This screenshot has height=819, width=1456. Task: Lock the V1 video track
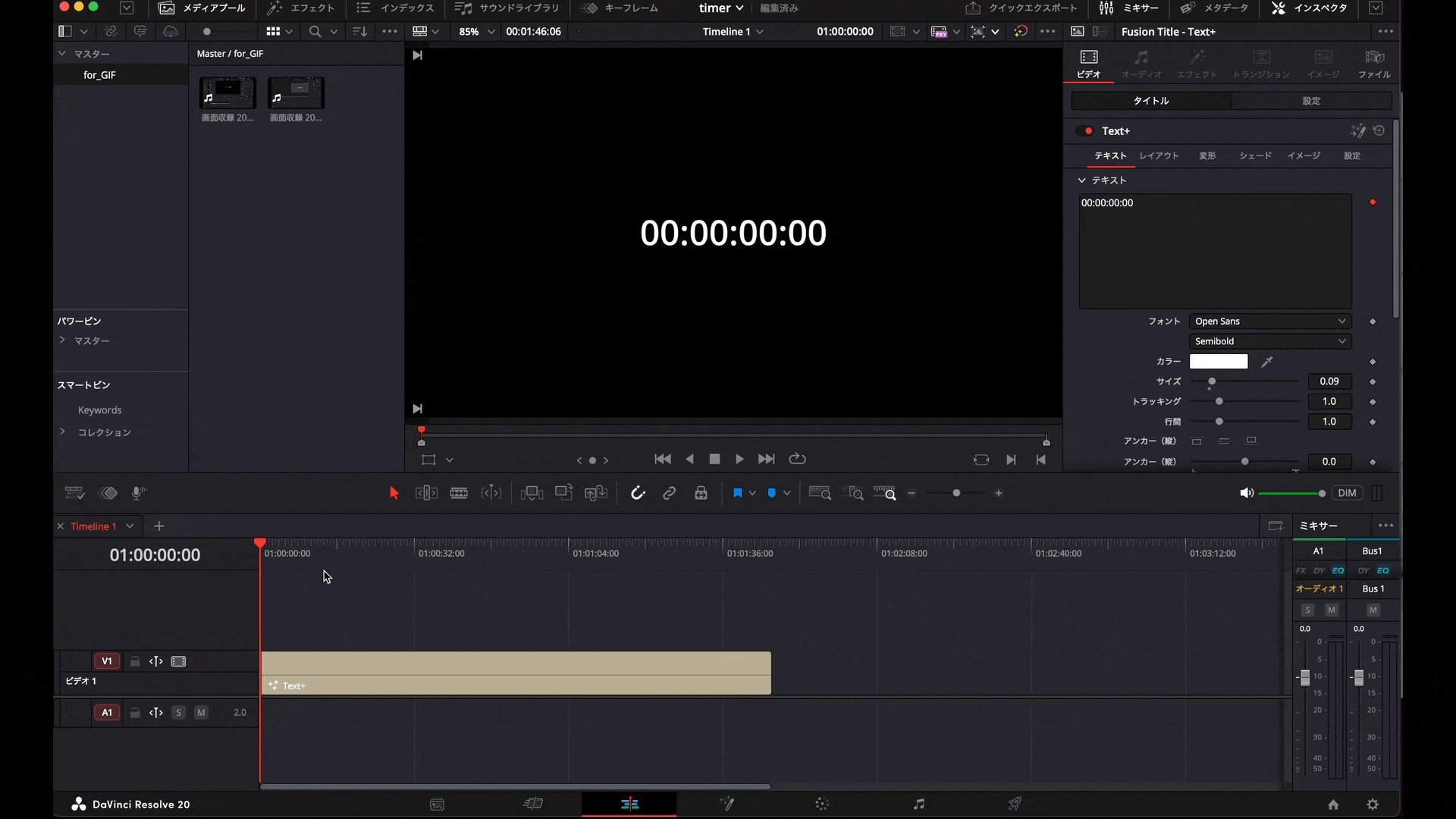click(134, 661)
